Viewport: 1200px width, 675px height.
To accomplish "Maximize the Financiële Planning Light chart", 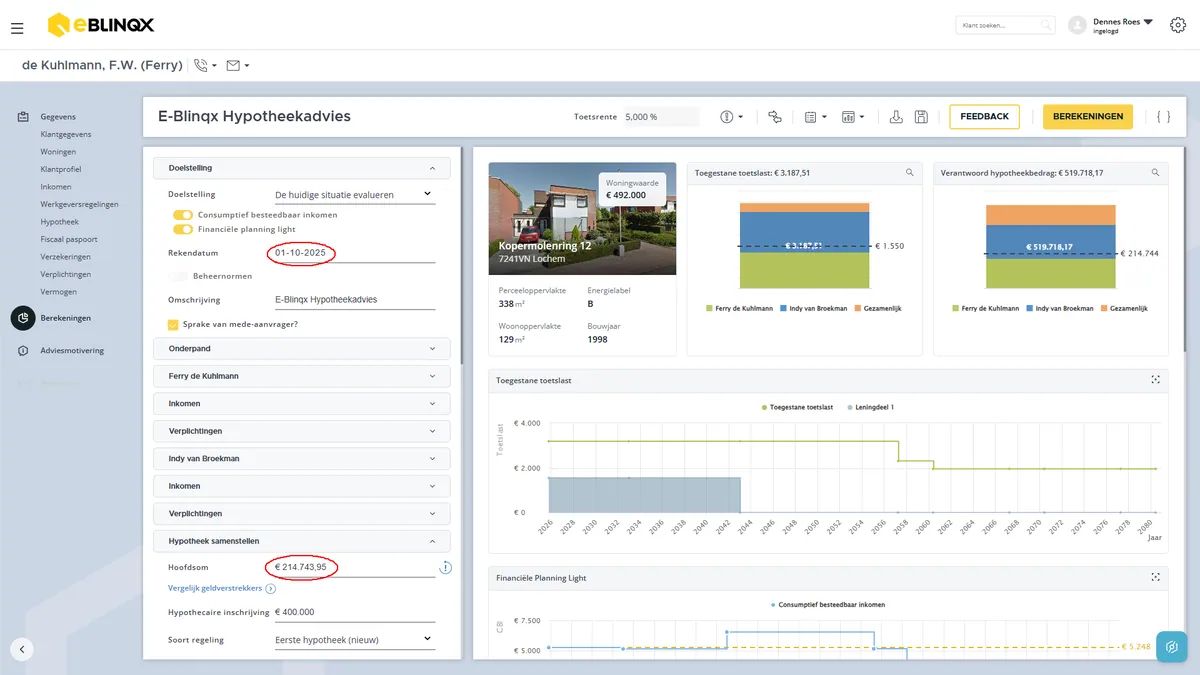I will [1155, 578].
